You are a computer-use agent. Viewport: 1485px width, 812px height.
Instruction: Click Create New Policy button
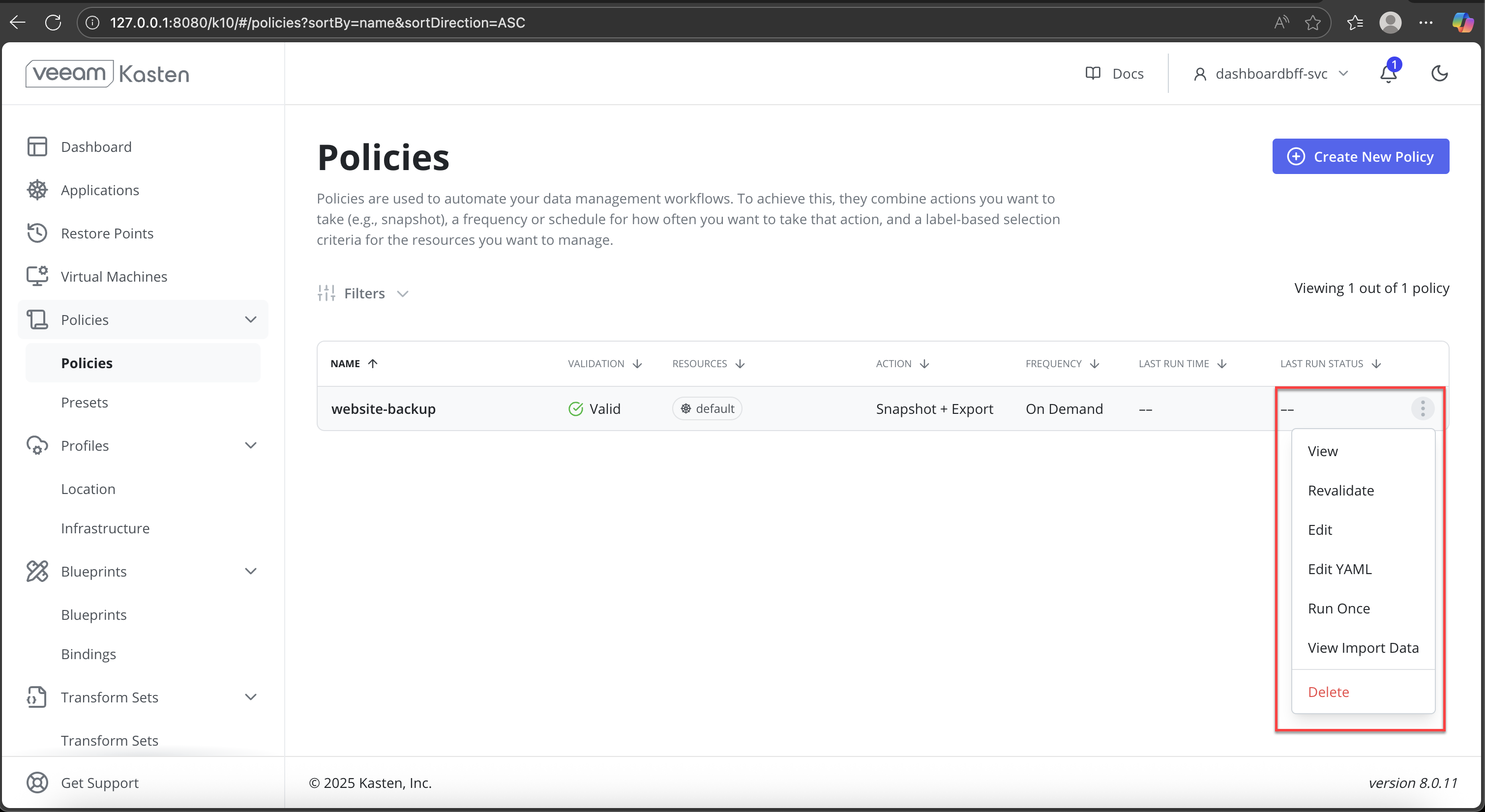coord(1361,157)
